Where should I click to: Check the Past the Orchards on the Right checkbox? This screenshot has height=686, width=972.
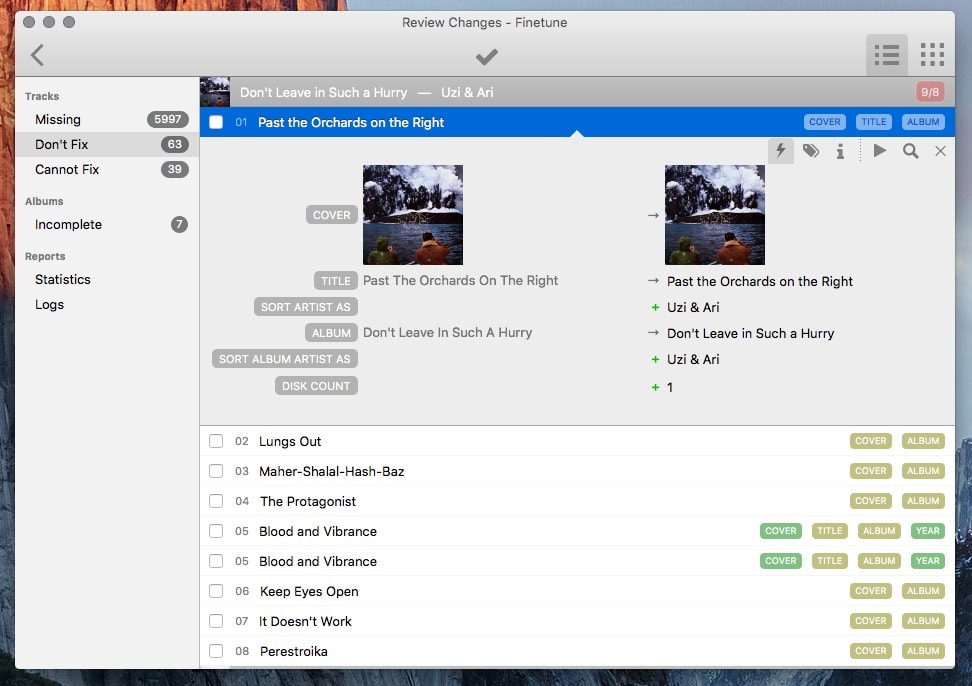(x=216, y=122)
